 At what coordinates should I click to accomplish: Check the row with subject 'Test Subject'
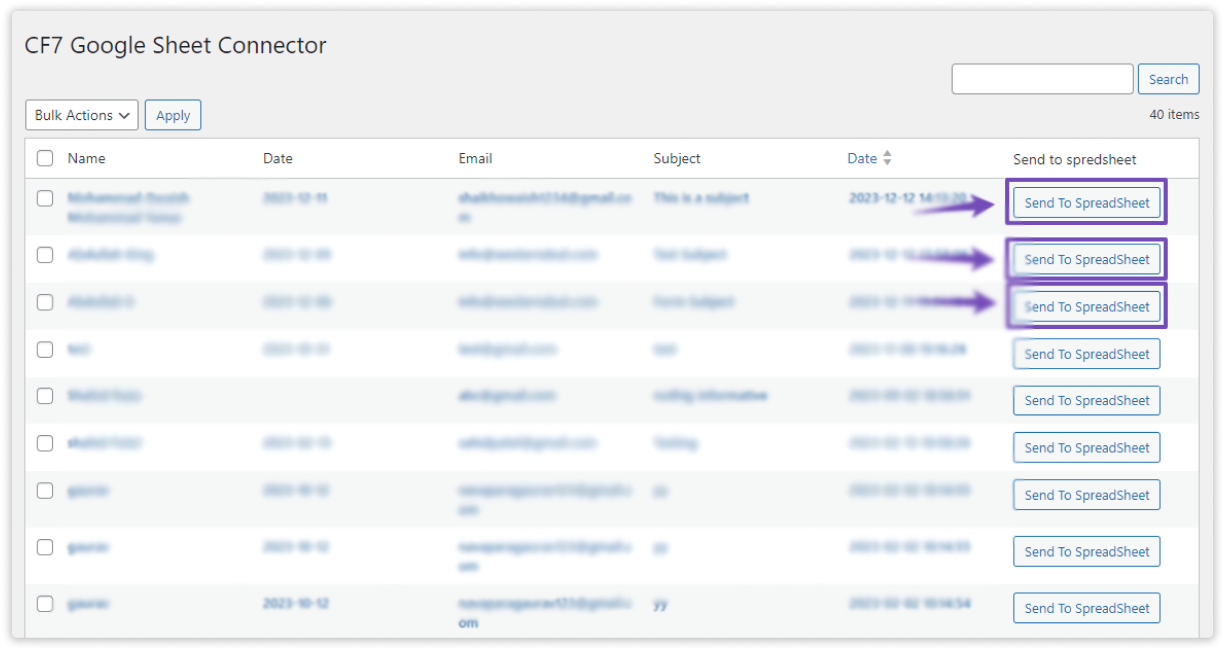(x=45, y=255)
